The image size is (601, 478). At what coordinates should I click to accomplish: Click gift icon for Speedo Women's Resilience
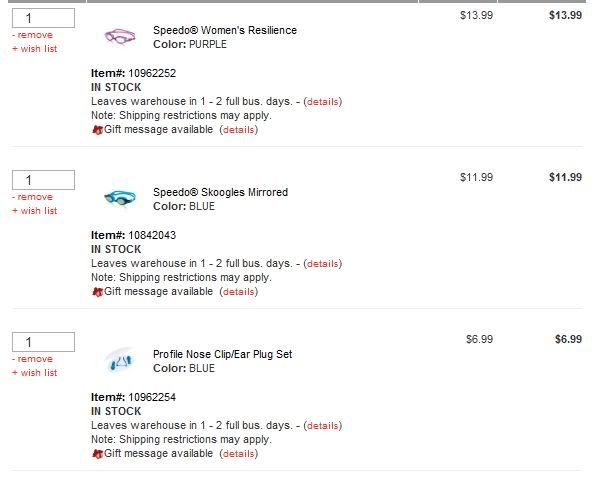97,130
